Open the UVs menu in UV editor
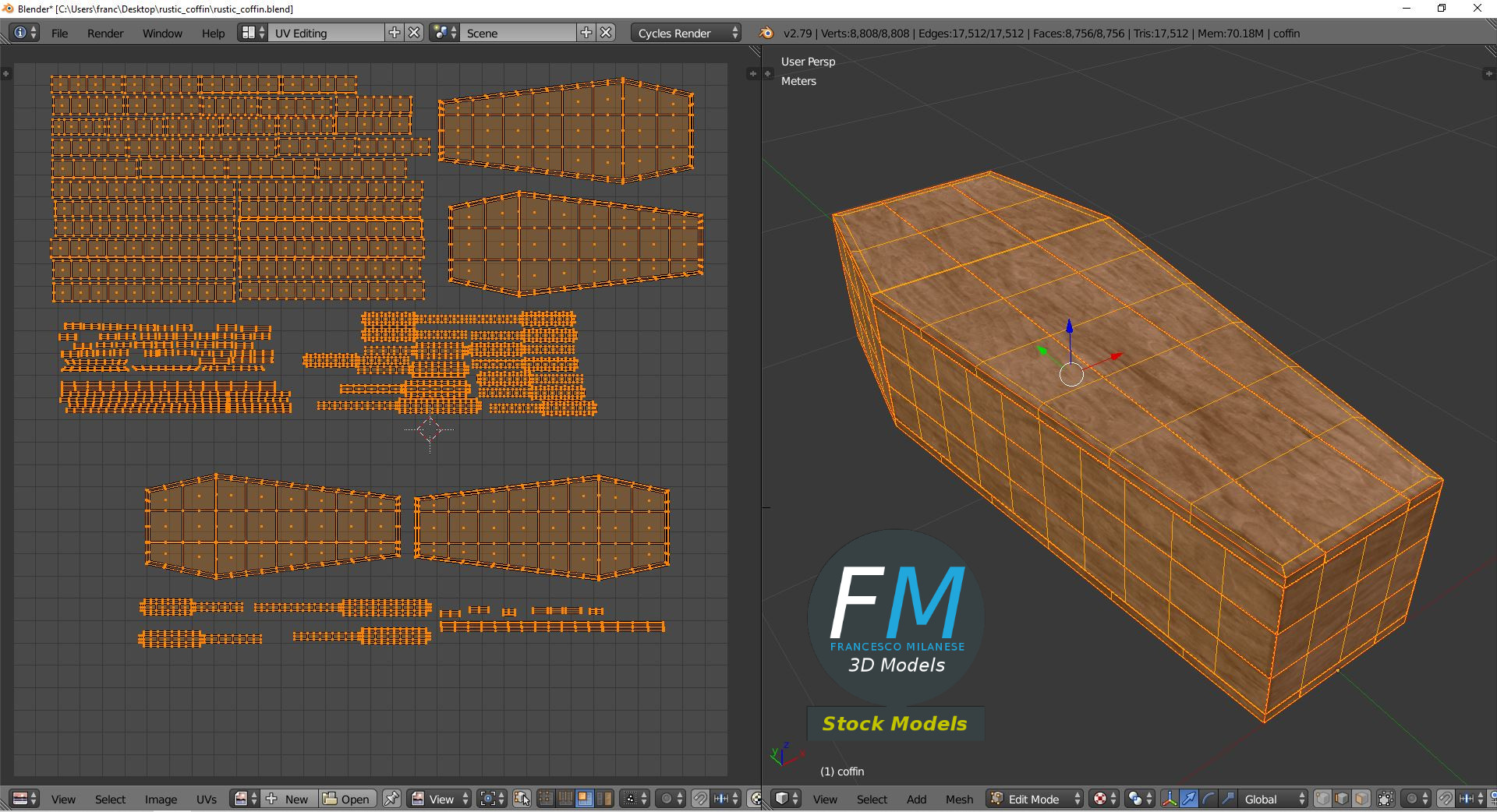This screenshot has height=812, width=1497. pos(207,799)
